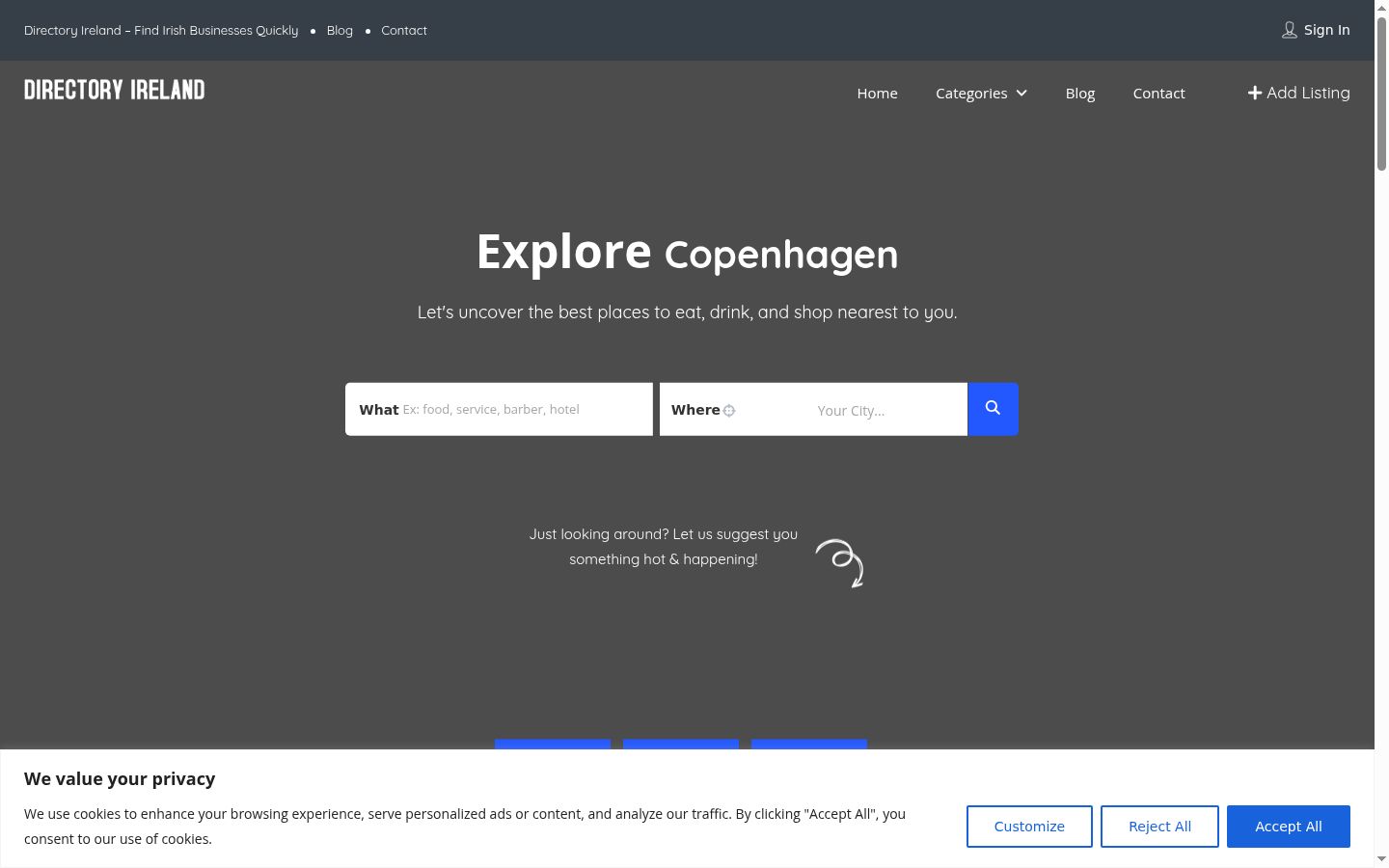The height and width of the screenshot is (868, 1389).
Task: Expand the Categories dropdown chevron
Action: (x=1021, y=93)
